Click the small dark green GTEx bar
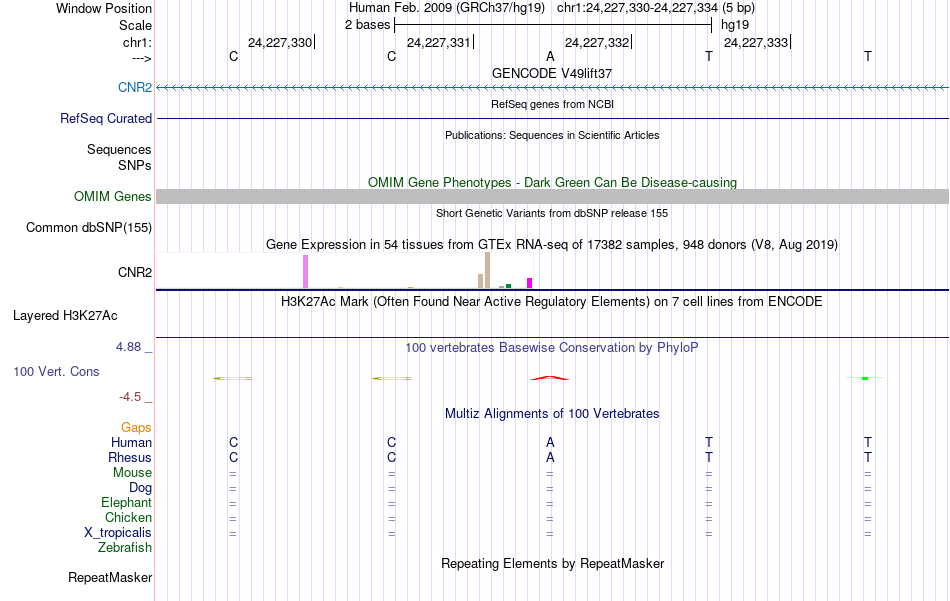Screen dimensions: 950x601 (x=508, y=286)
